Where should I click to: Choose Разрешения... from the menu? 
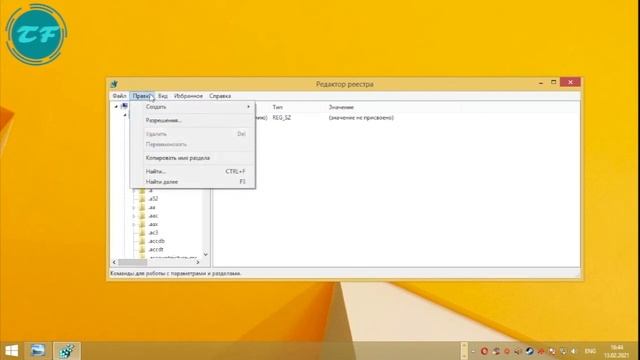[193, 120]
